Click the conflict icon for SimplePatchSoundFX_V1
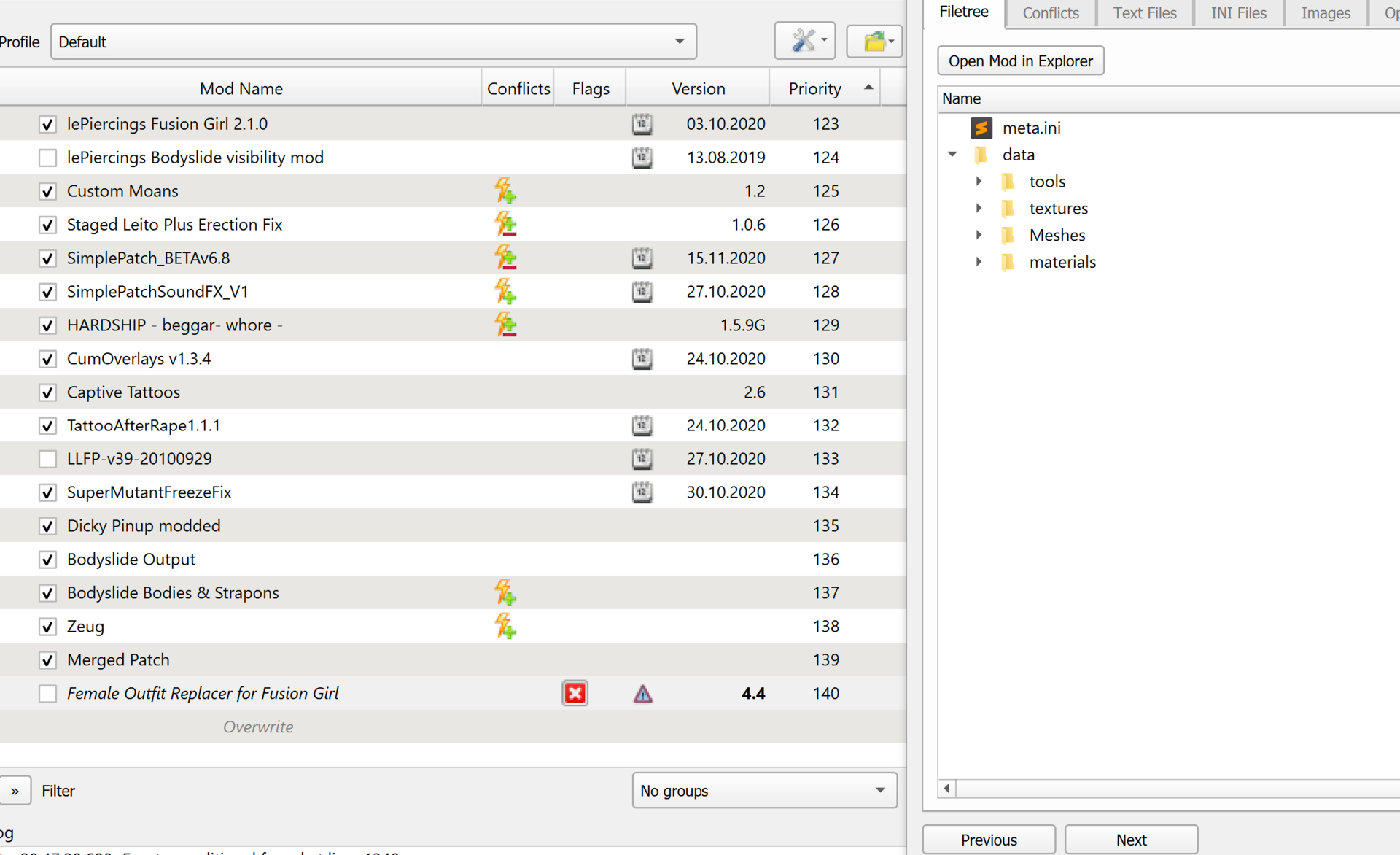Viewport: 1400px width, 855px height. [x=505, y=292]
